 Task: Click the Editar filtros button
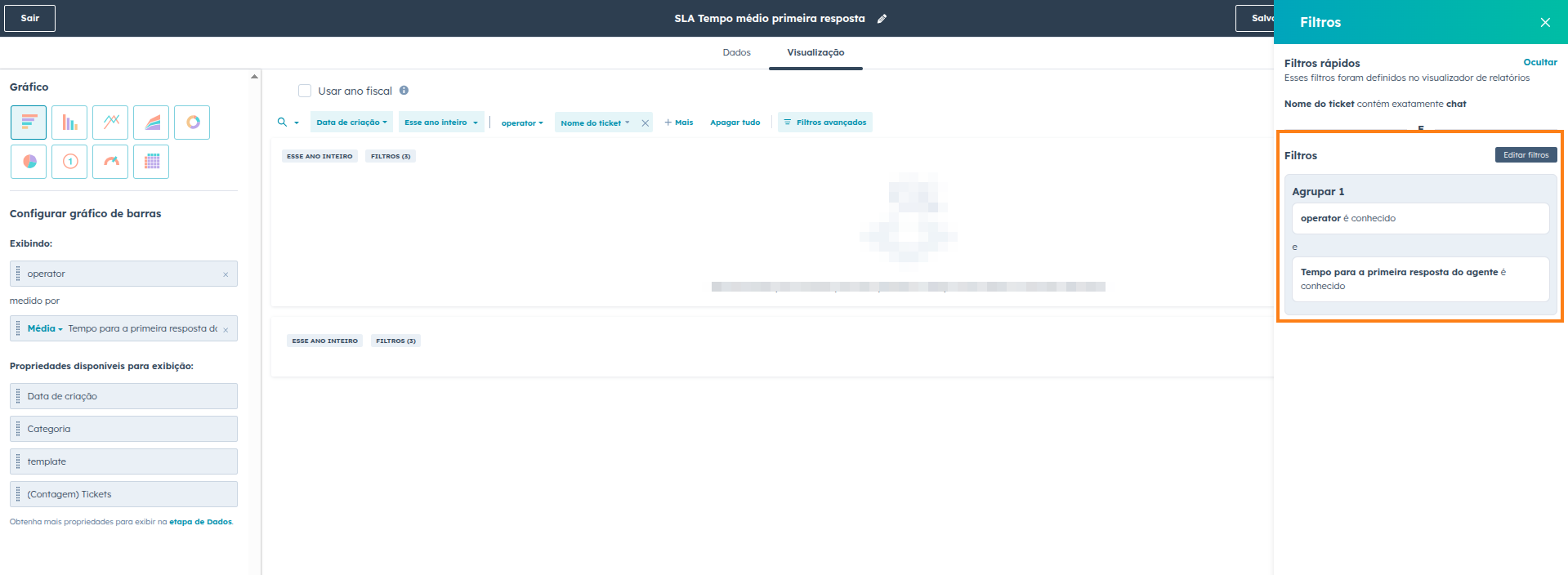point(1526,155)
